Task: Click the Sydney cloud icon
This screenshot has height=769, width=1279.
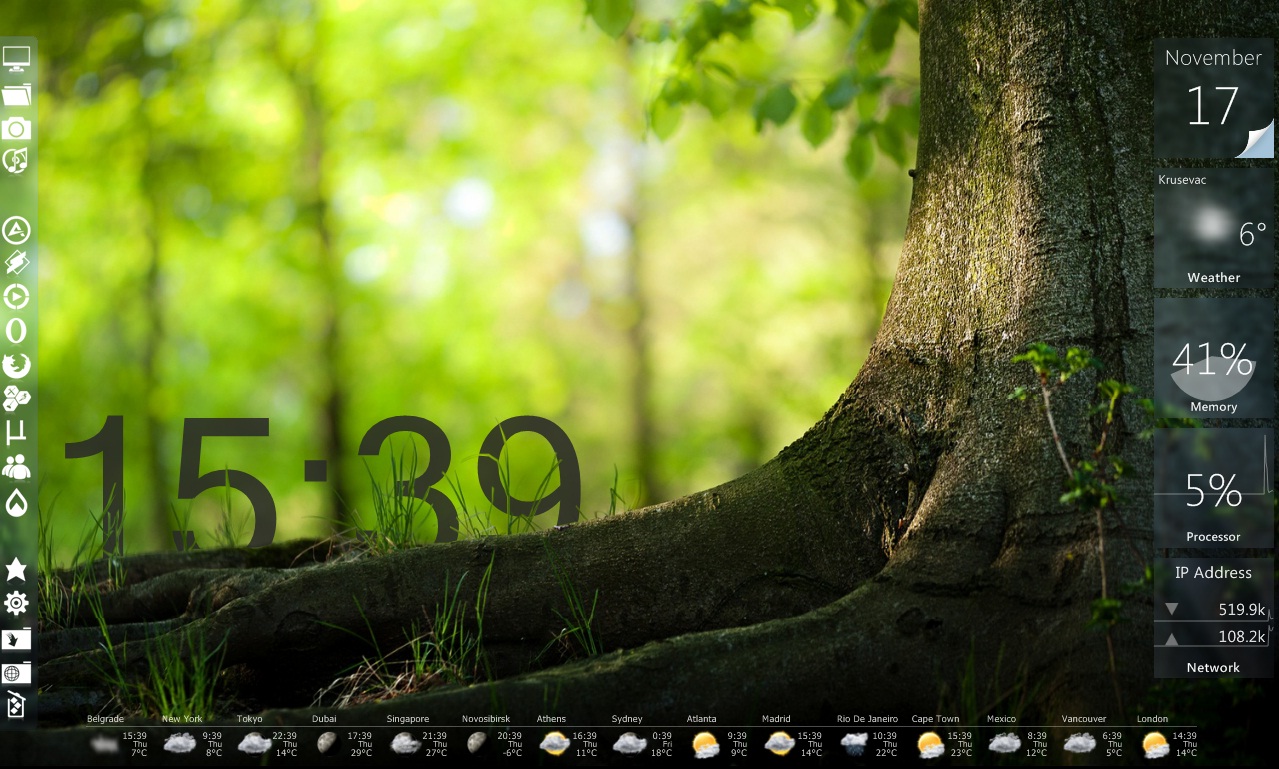Action: tap(629, 743)
